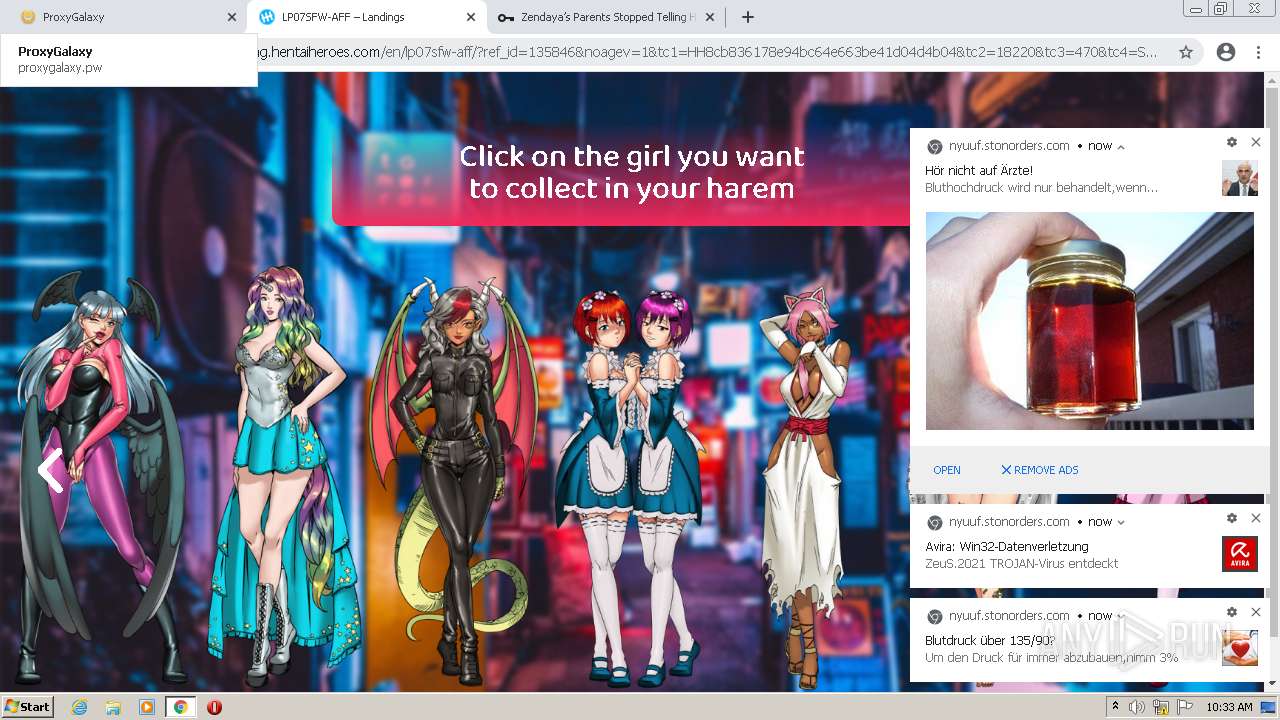Bookmark this page with the star icon
The width and height of the screenshot is (1280, 720).
(1186, 52)
